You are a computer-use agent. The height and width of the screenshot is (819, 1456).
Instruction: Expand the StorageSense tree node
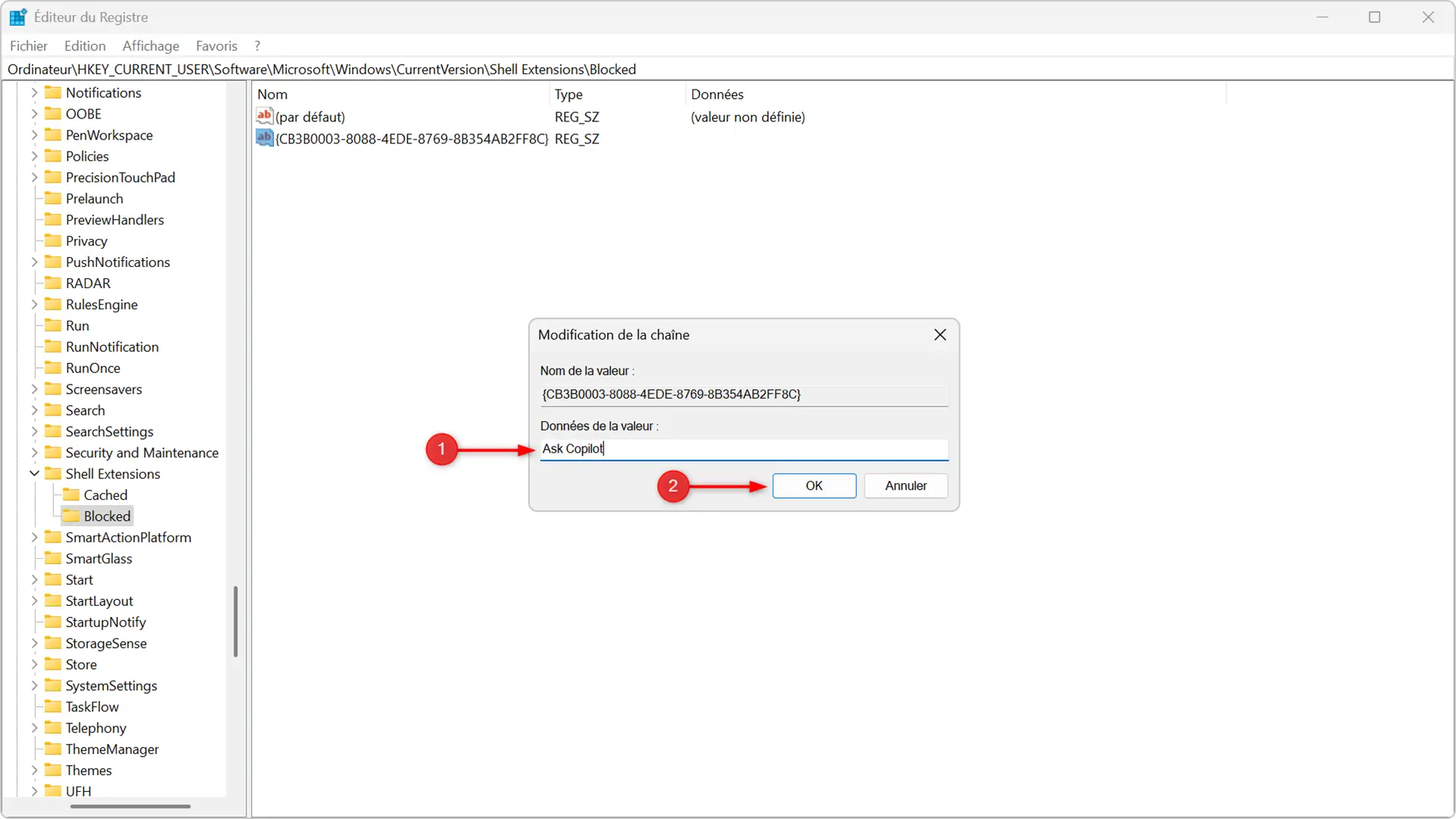[34, 643]
